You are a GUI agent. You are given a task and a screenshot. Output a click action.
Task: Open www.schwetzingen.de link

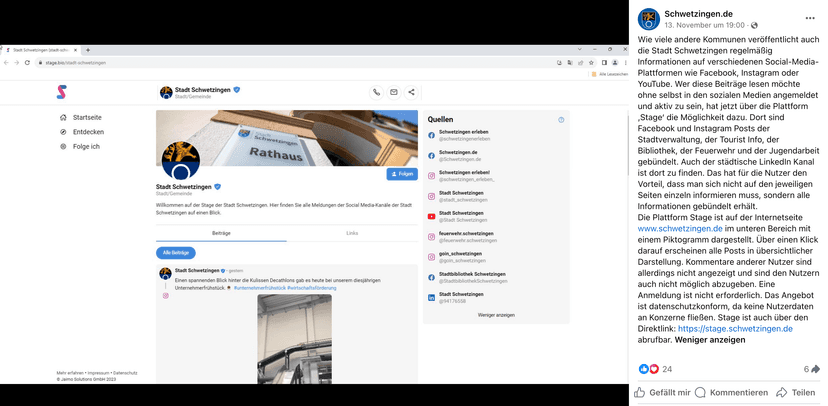pyautogui.click(x=680, y=229)
